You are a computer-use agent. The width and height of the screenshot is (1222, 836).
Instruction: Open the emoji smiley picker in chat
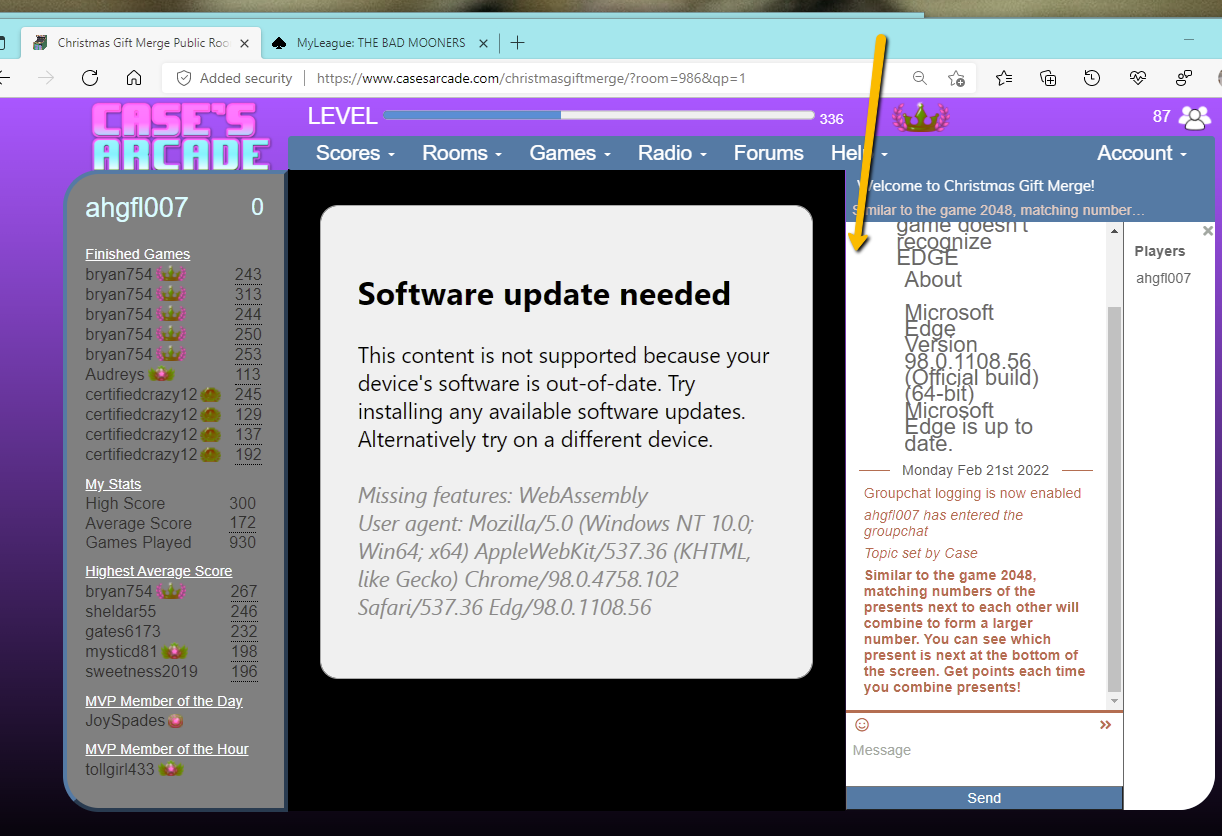tap(862, 725)
